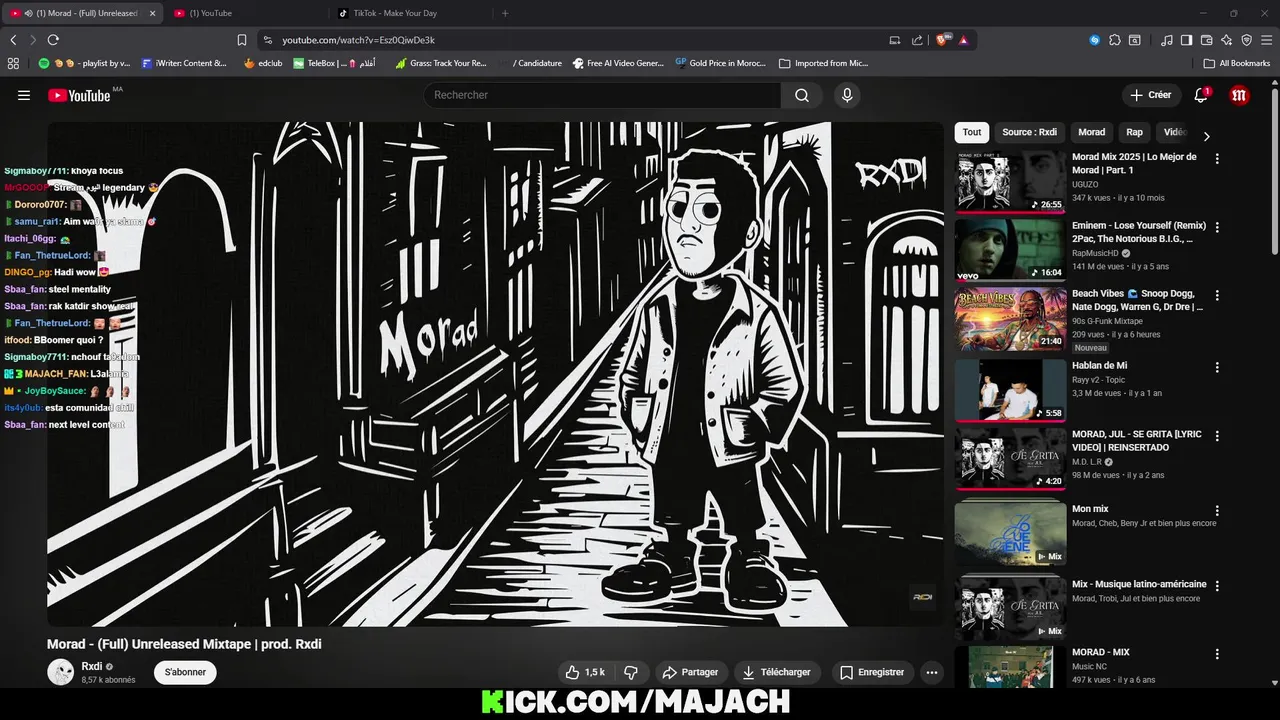The height and width of the screenshot is (720, 1280).
Task: Open options for MORAD - MIX video
Action: [x=1217, y=654]
